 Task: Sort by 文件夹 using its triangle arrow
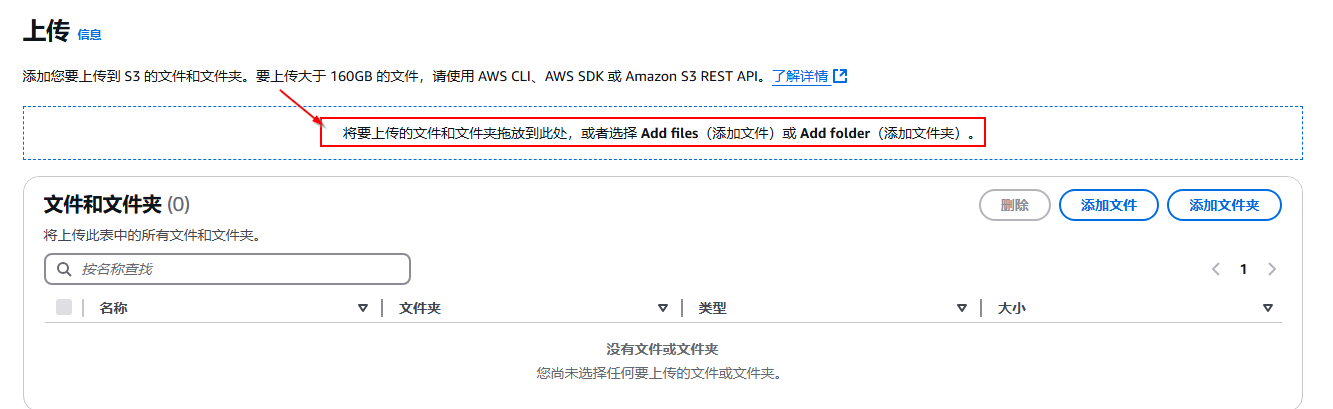pyautogui.click(x=663, y=308)
